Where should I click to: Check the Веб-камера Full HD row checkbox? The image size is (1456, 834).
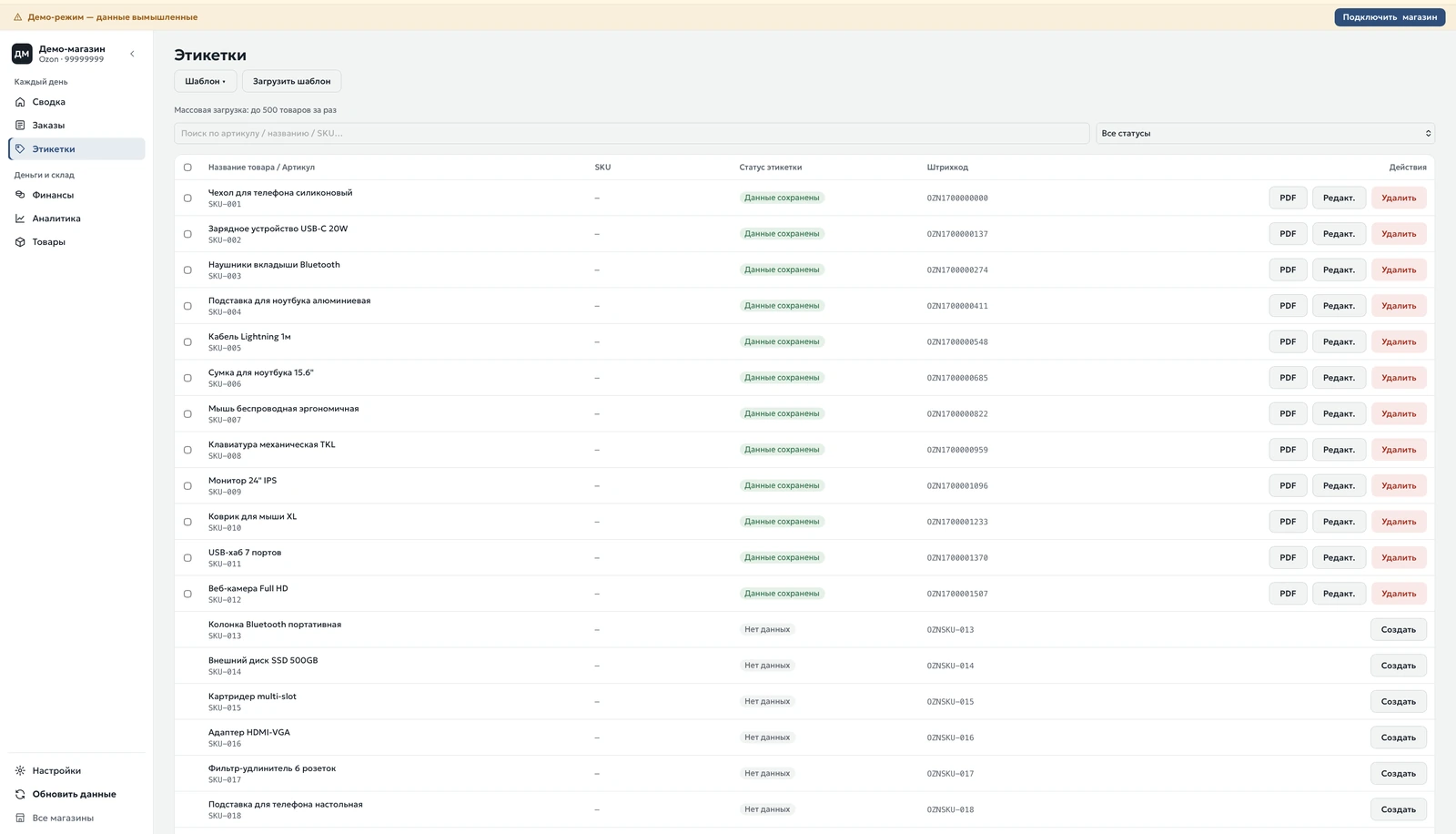[x=187, y=594]
